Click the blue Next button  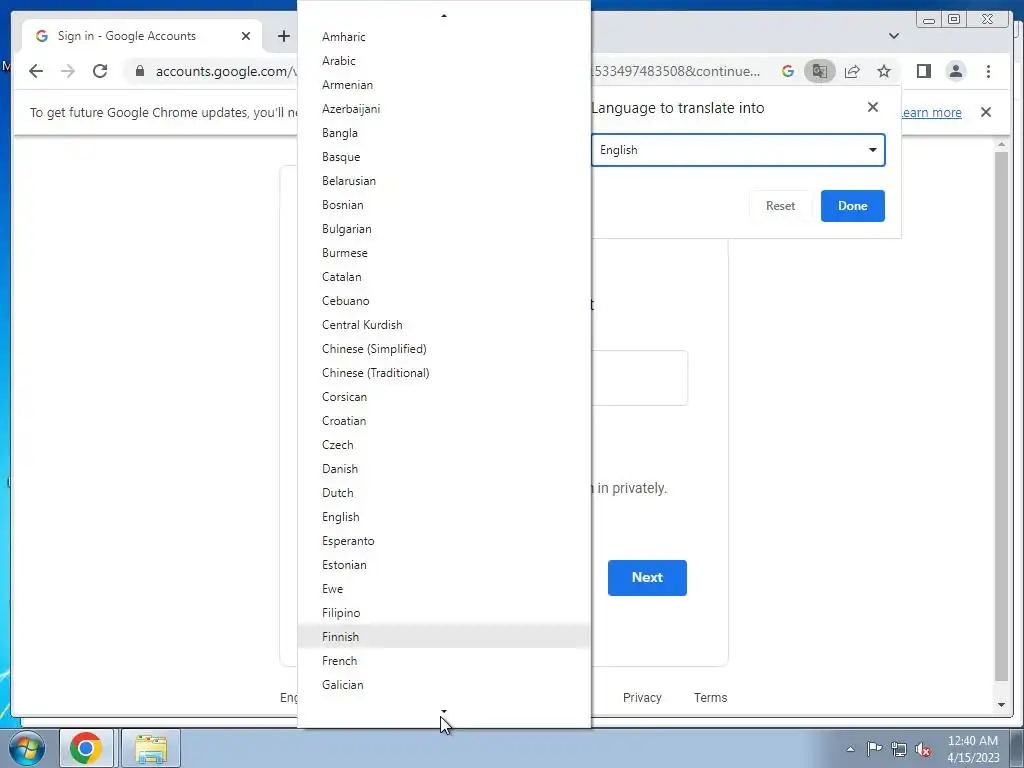[x=647, y=578]
